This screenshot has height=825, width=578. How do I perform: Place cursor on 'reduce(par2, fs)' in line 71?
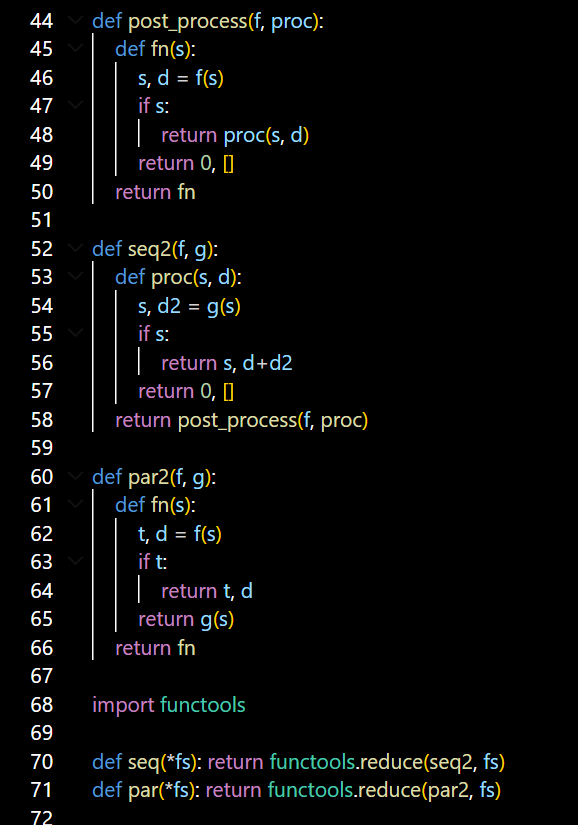click(430, 791)
